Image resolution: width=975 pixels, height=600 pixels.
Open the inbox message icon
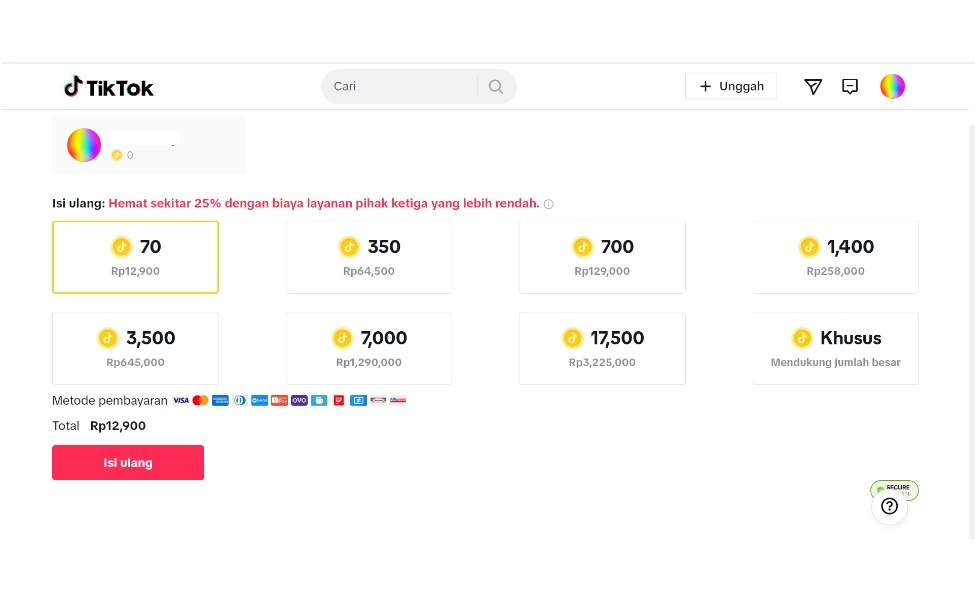(850, 86)
